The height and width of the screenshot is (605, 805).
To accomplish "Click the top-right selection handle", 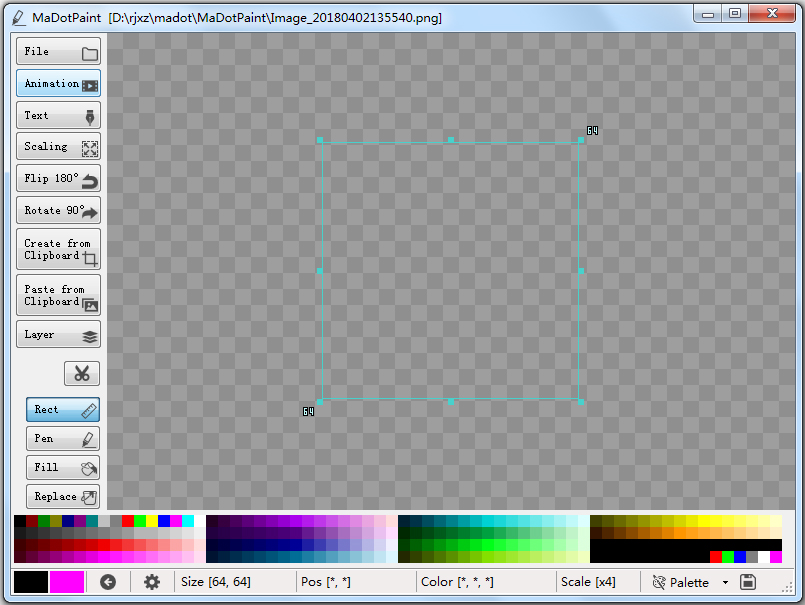I will (x=581, y=140).
